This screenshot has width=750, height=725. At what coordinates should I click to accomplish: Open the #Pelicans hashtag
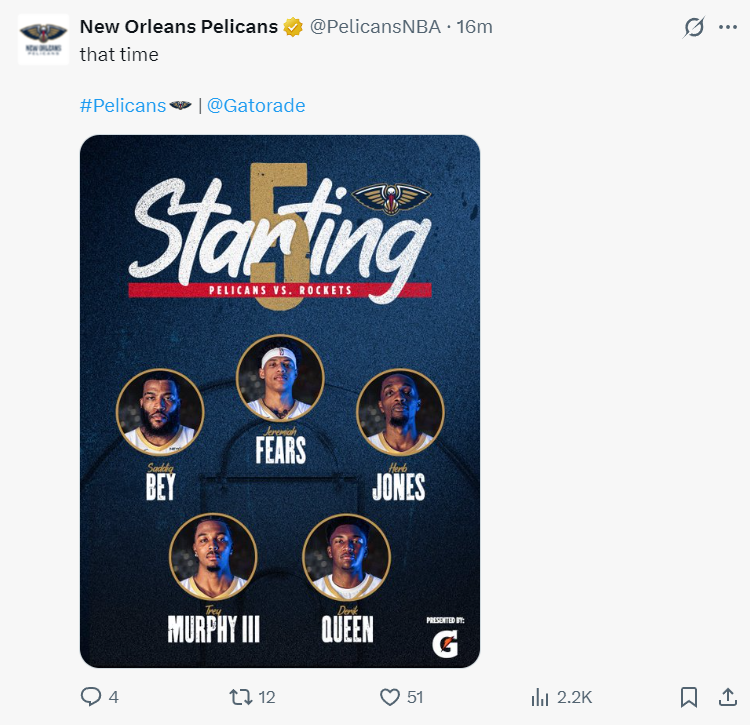coord(123,105)
